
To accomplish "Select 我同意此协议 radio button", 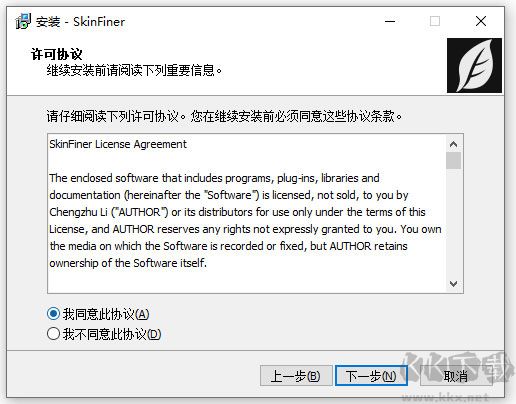I will point(53,314).
